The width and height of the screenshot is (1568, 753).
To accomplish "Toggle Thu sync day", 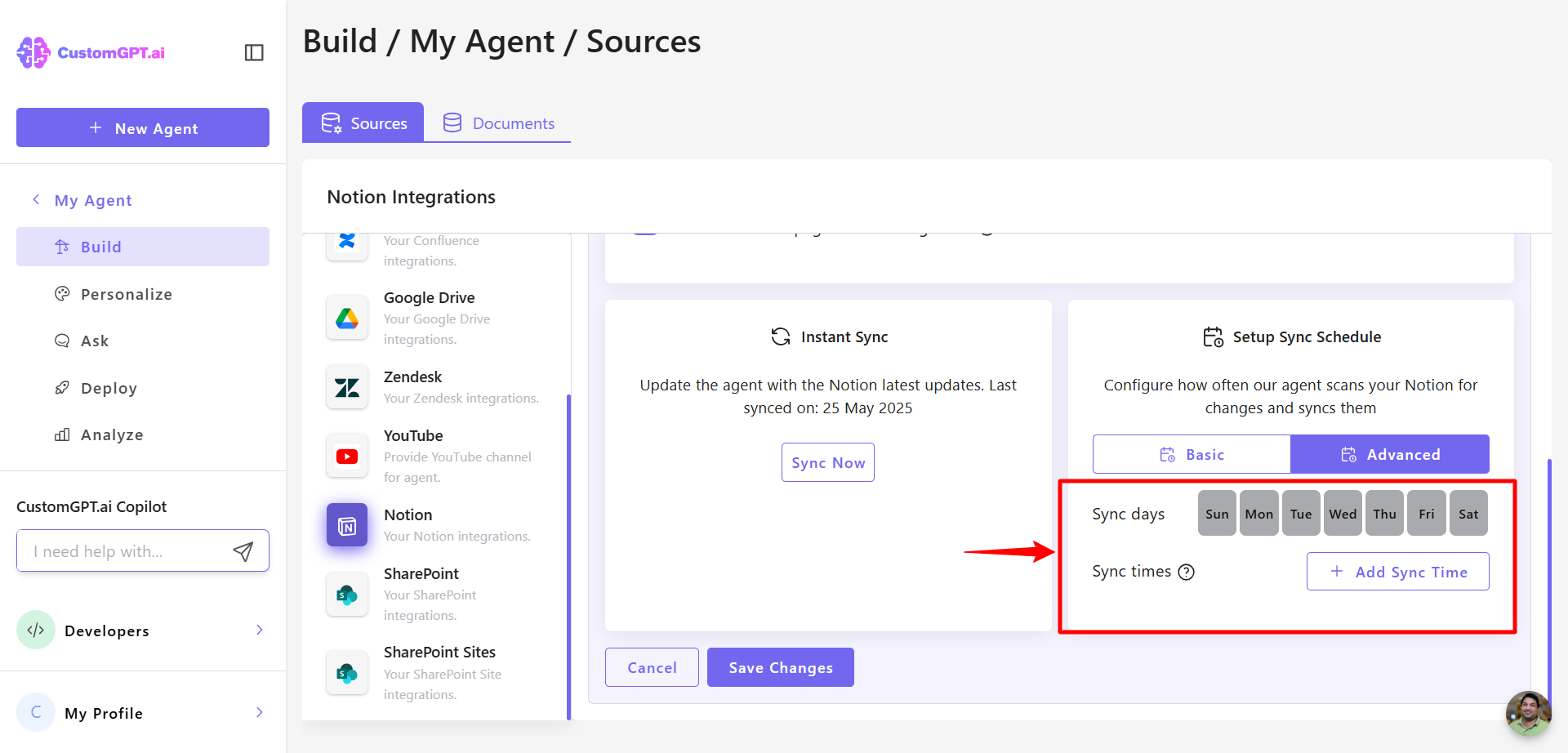I will pos(1384,514).
